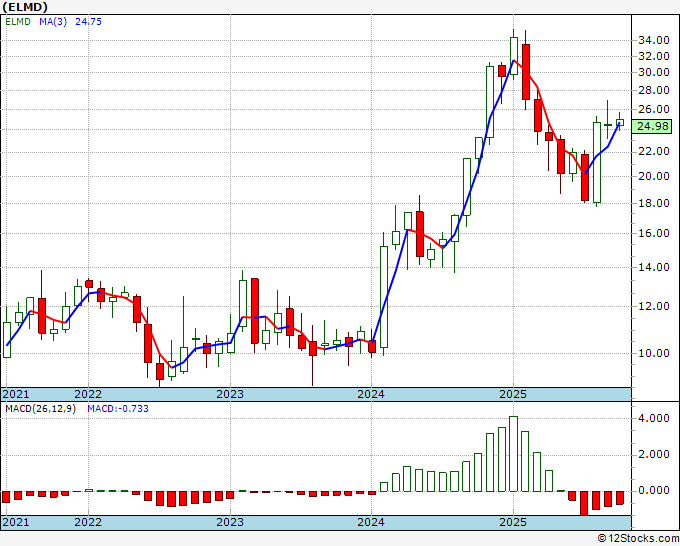This screenshot has width=680, height=546.
Task: Select 2024 on the price chart timeline
Action: point(371,394)
